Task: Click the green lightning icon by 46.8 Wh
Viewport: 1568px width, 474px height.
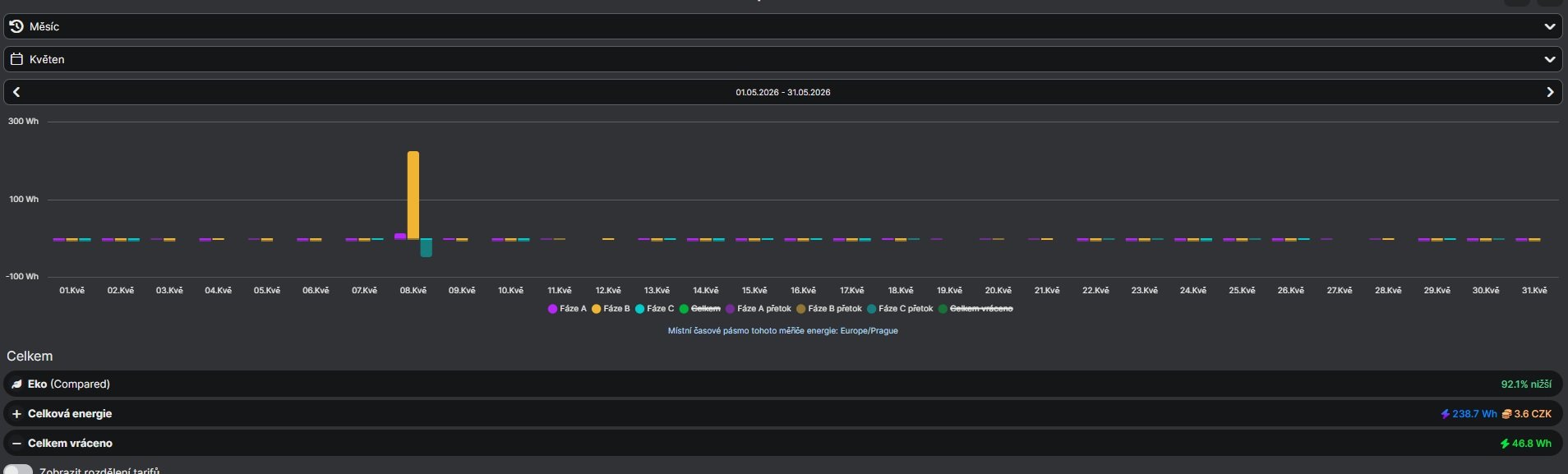Action: tap(1505, 444)
